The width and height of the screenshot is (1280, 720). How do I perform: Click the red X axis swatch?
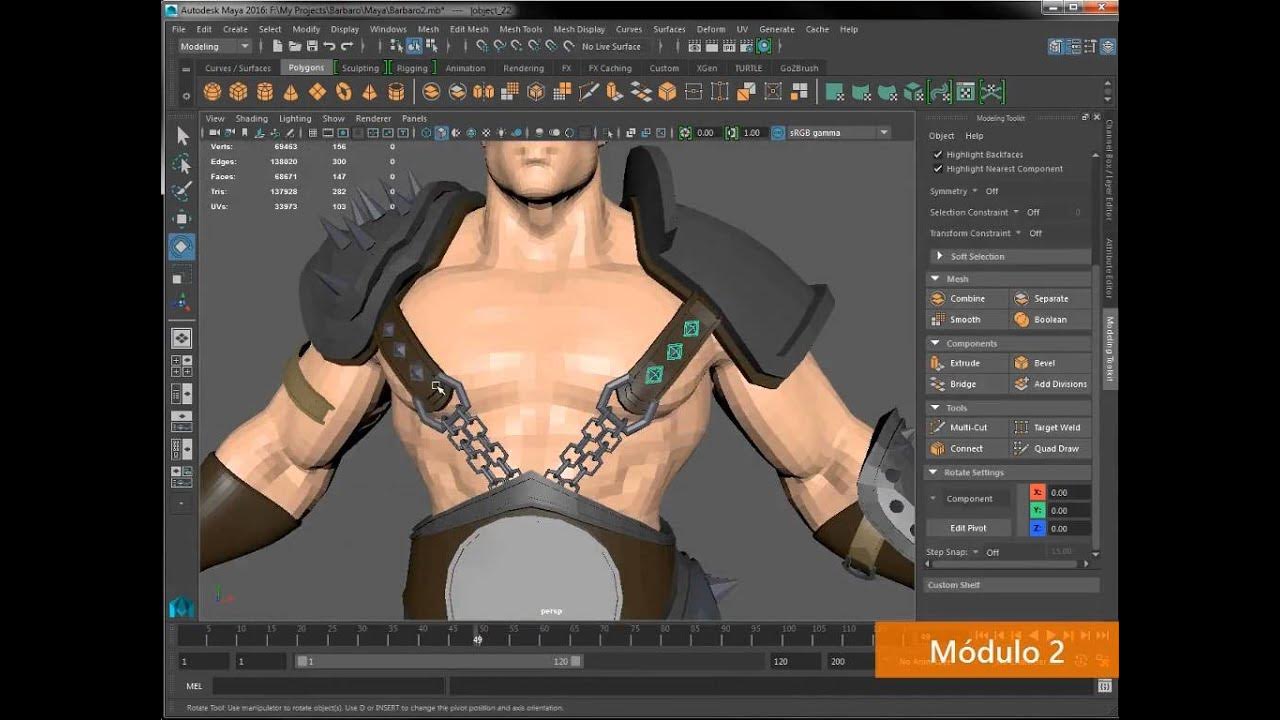point(1037,492)
